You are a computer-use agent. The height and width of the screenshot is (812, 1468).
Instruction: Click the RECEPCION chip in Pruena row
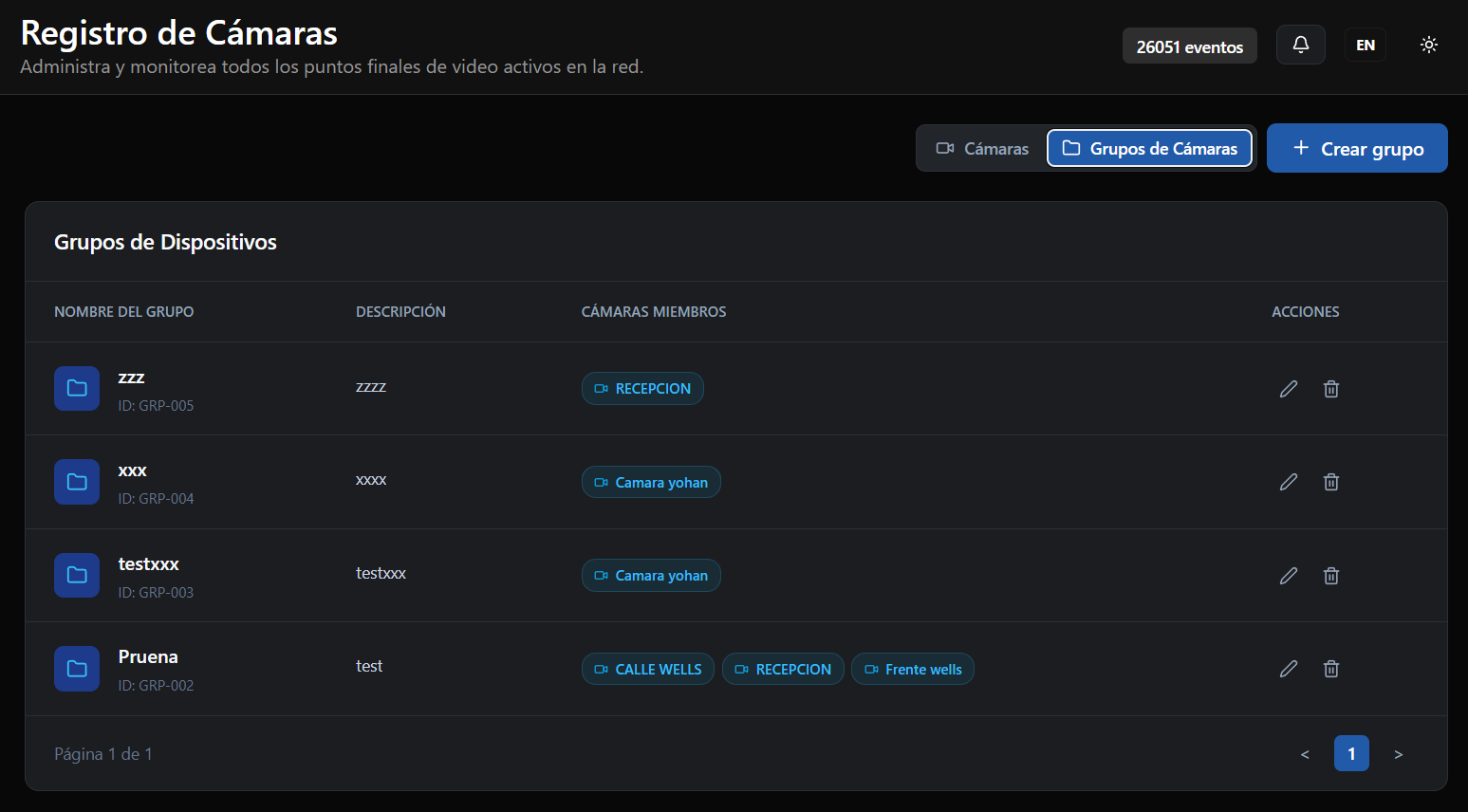[x=783, y=669]
